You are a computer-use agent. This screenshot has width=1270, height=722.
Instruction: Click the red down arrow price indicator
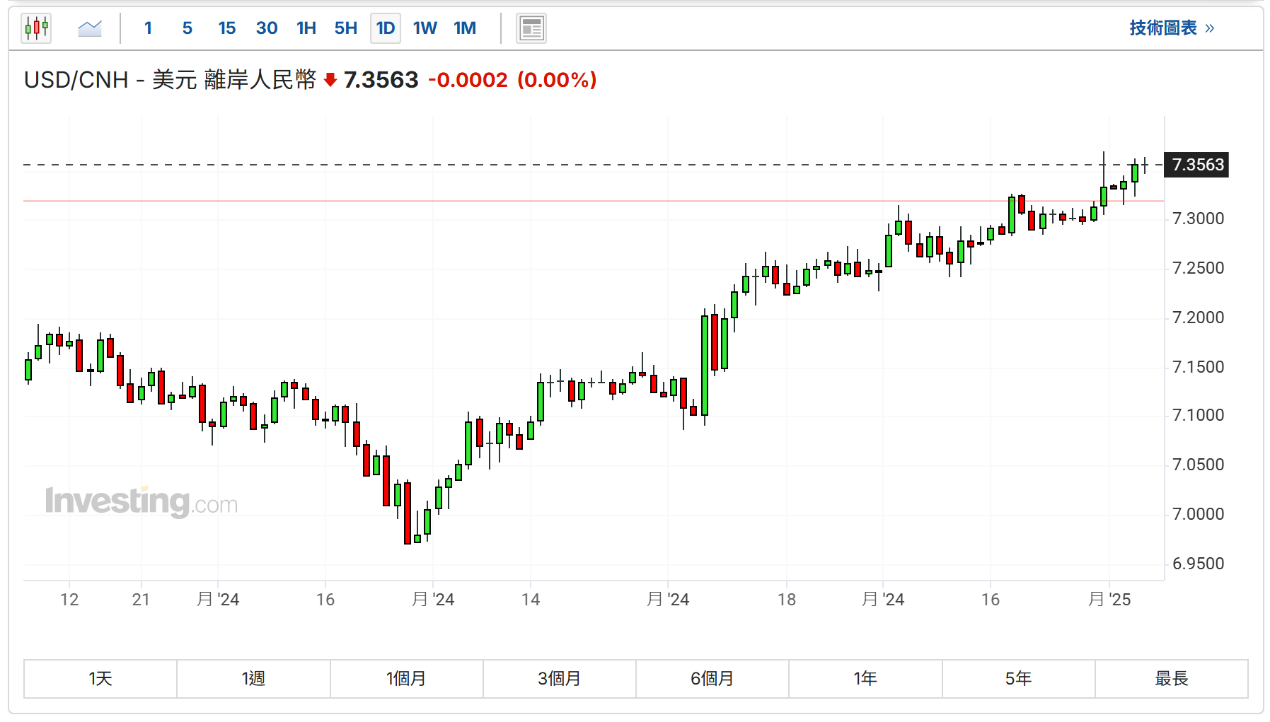point(331,81)
